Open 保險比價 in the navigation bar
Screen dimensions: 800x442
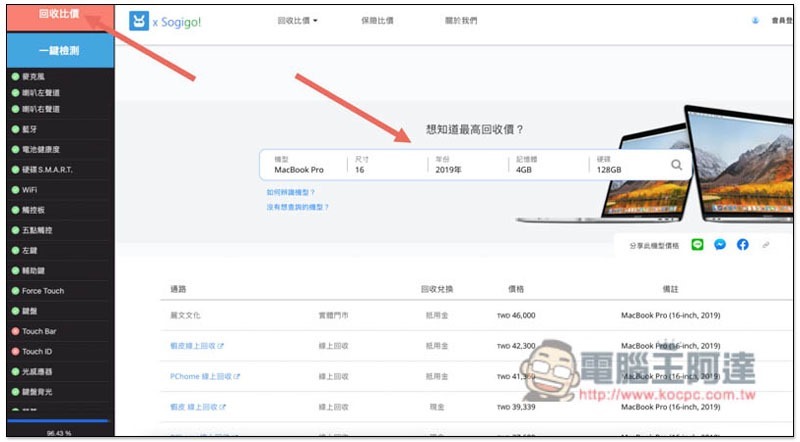click(x=378, y=20)
